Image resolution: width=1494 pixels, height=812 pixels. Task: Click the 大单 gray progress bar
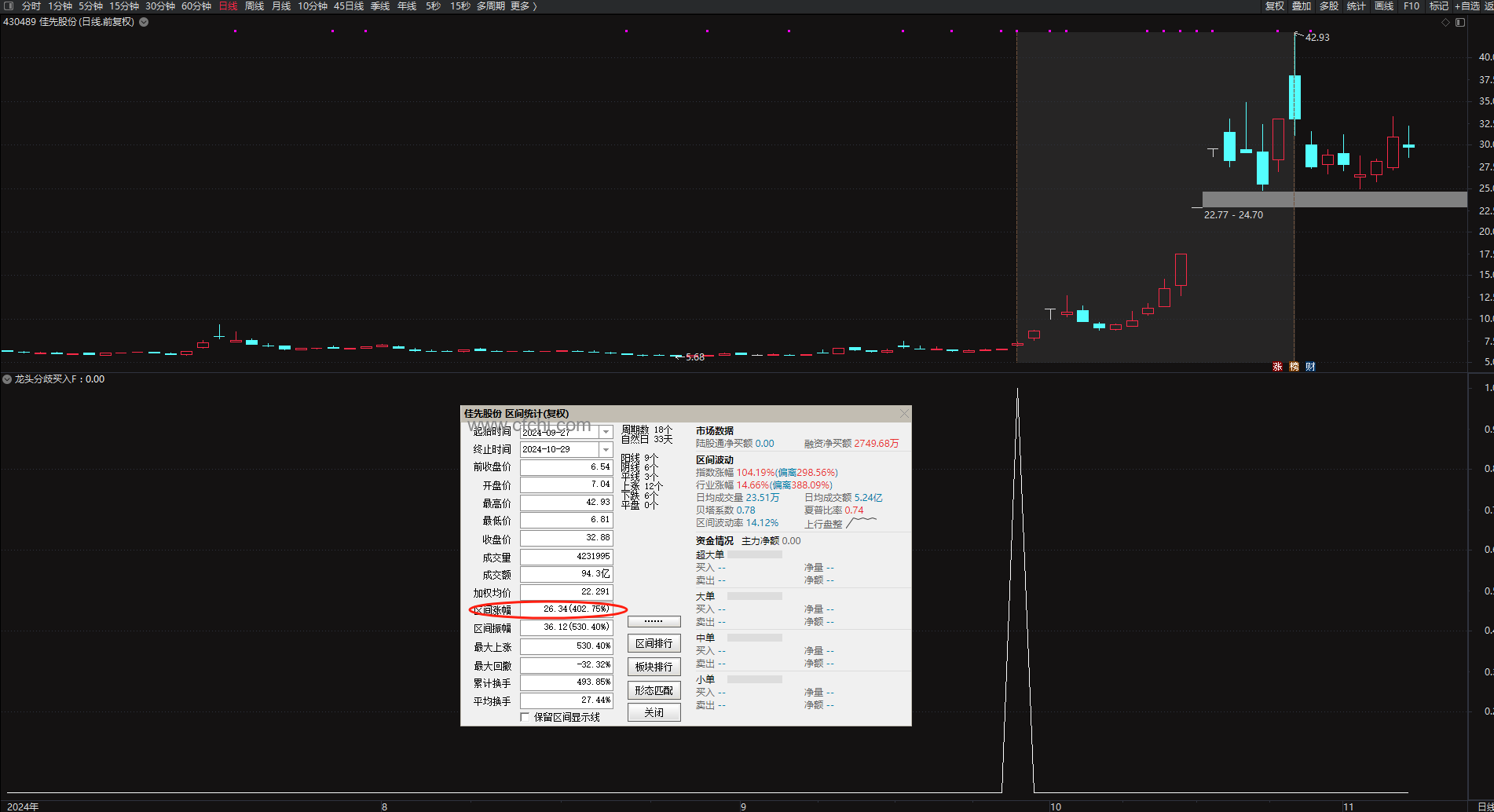pyautogui.click(x=755, y=596)
